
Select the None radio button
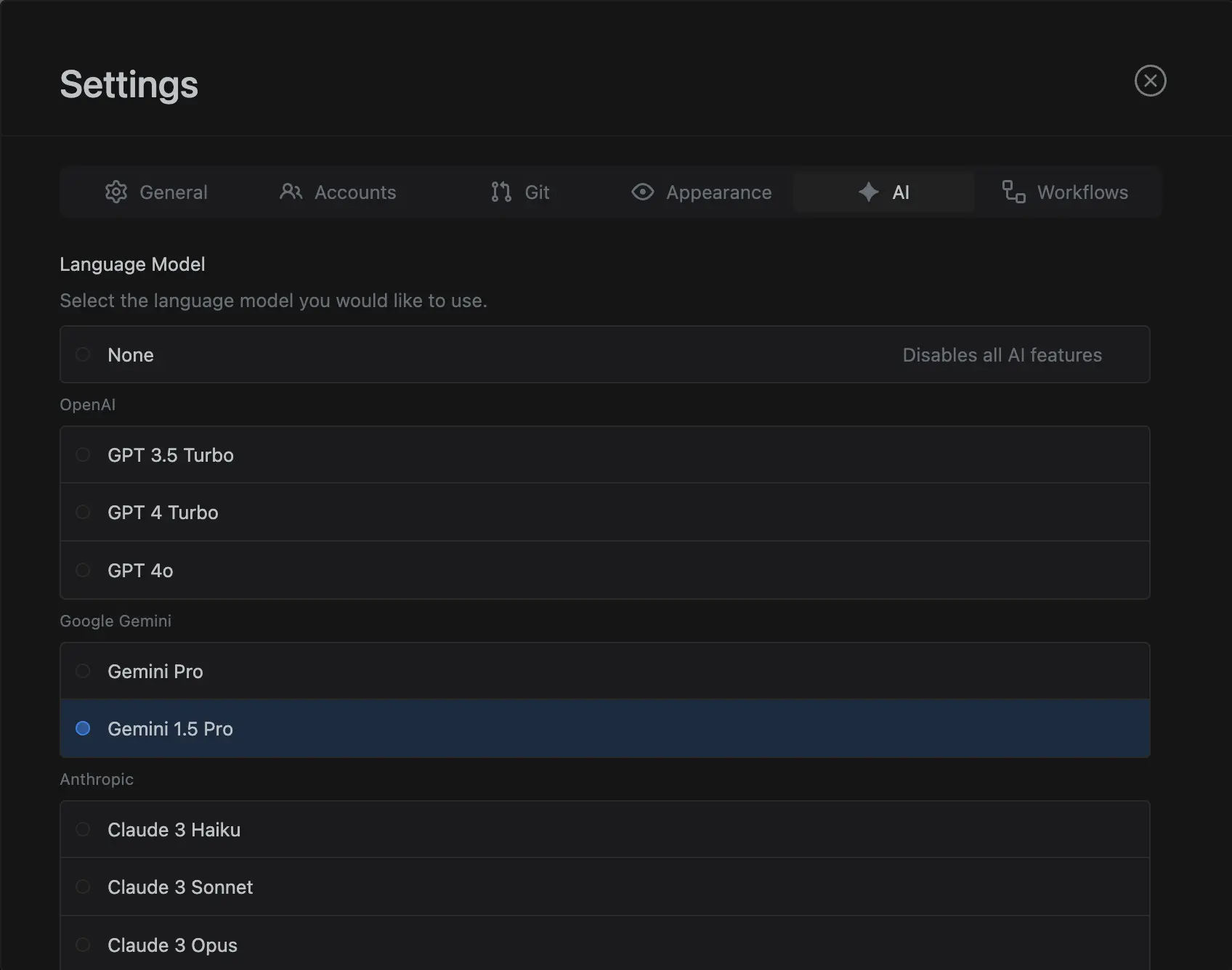pyautogui.click(x=83, y=354)
